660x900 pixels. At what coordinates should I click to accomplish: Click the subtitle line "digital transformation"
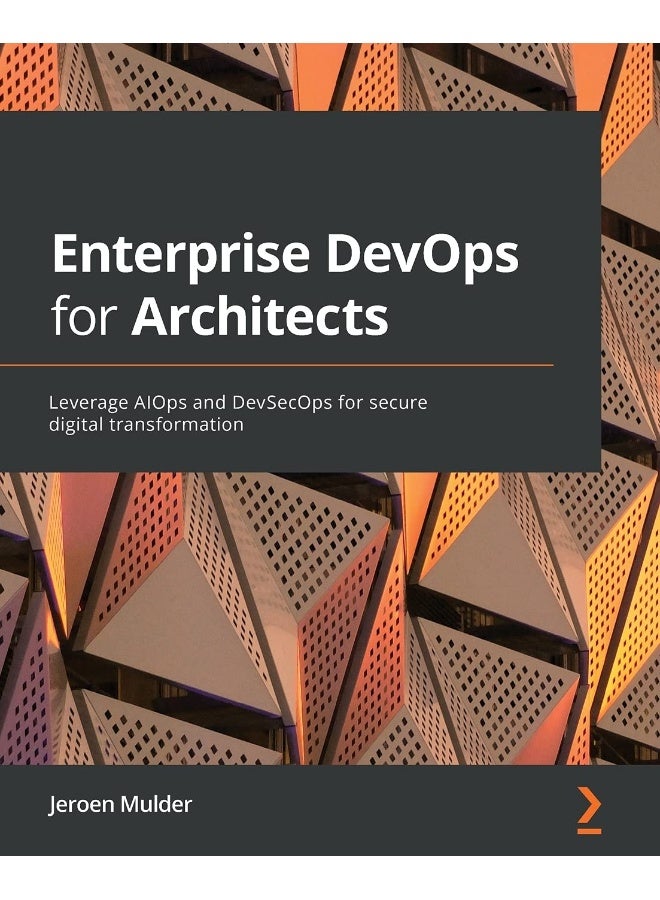(x=146, y=425)
